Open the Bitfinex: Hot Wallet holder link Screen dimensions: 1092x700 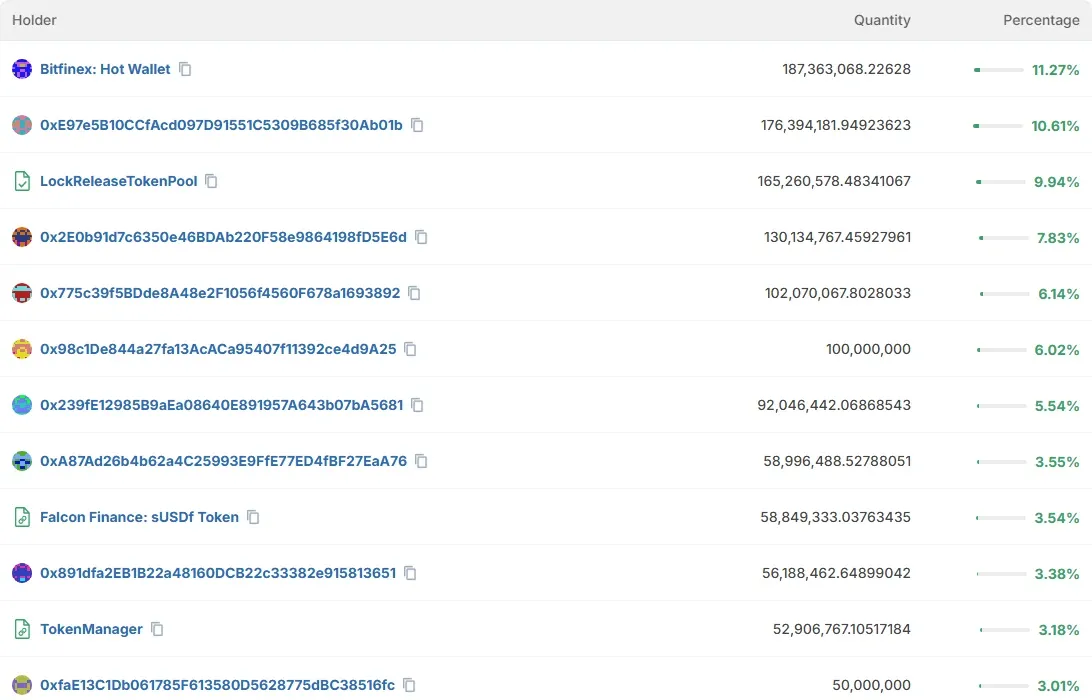(105, 69)
